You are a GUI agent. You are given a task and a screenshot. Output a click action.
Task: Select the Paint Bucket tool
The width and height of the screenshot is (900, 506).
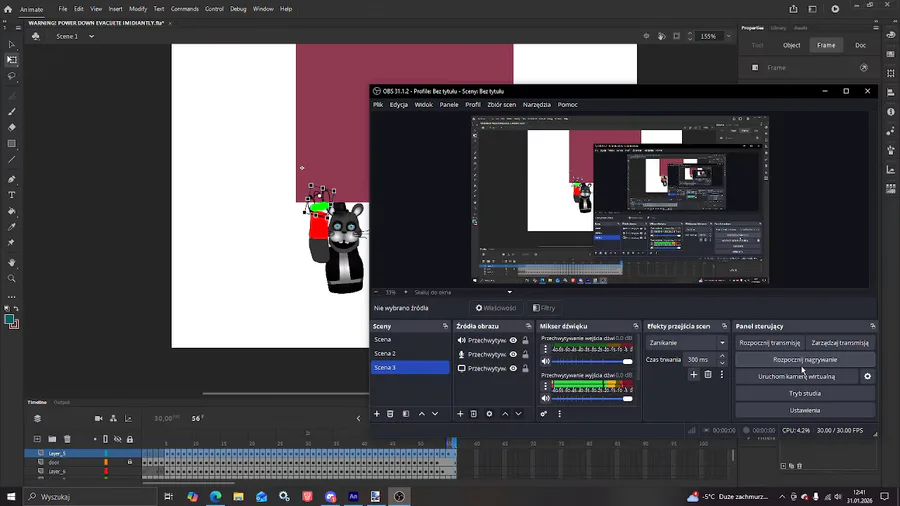[x=11, y=211]
